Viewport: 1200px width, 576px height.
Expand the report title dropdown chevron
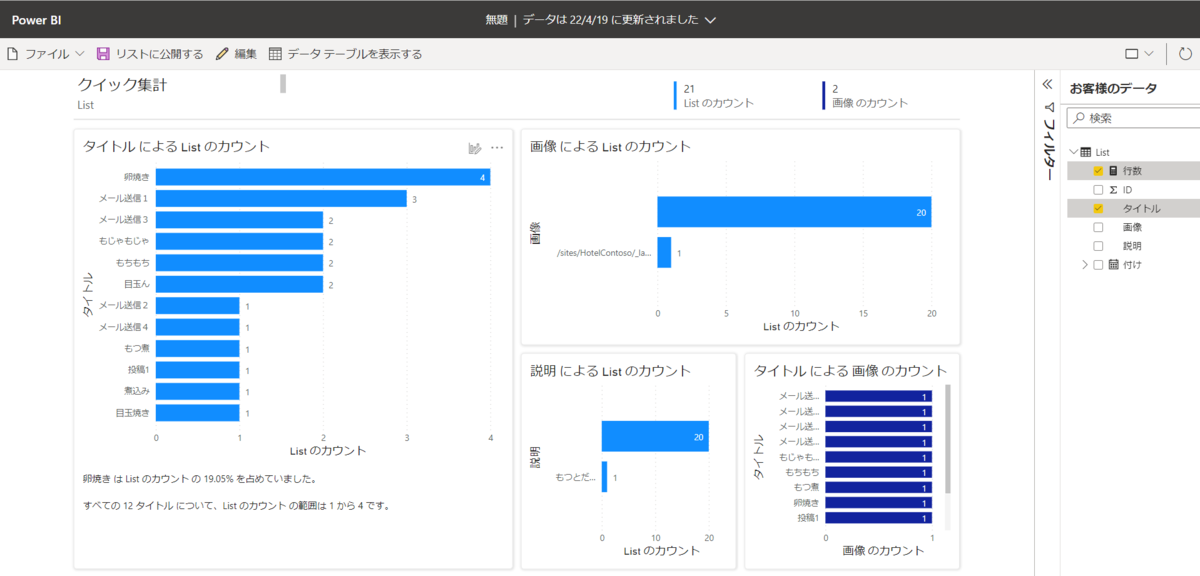click(711, 20)
